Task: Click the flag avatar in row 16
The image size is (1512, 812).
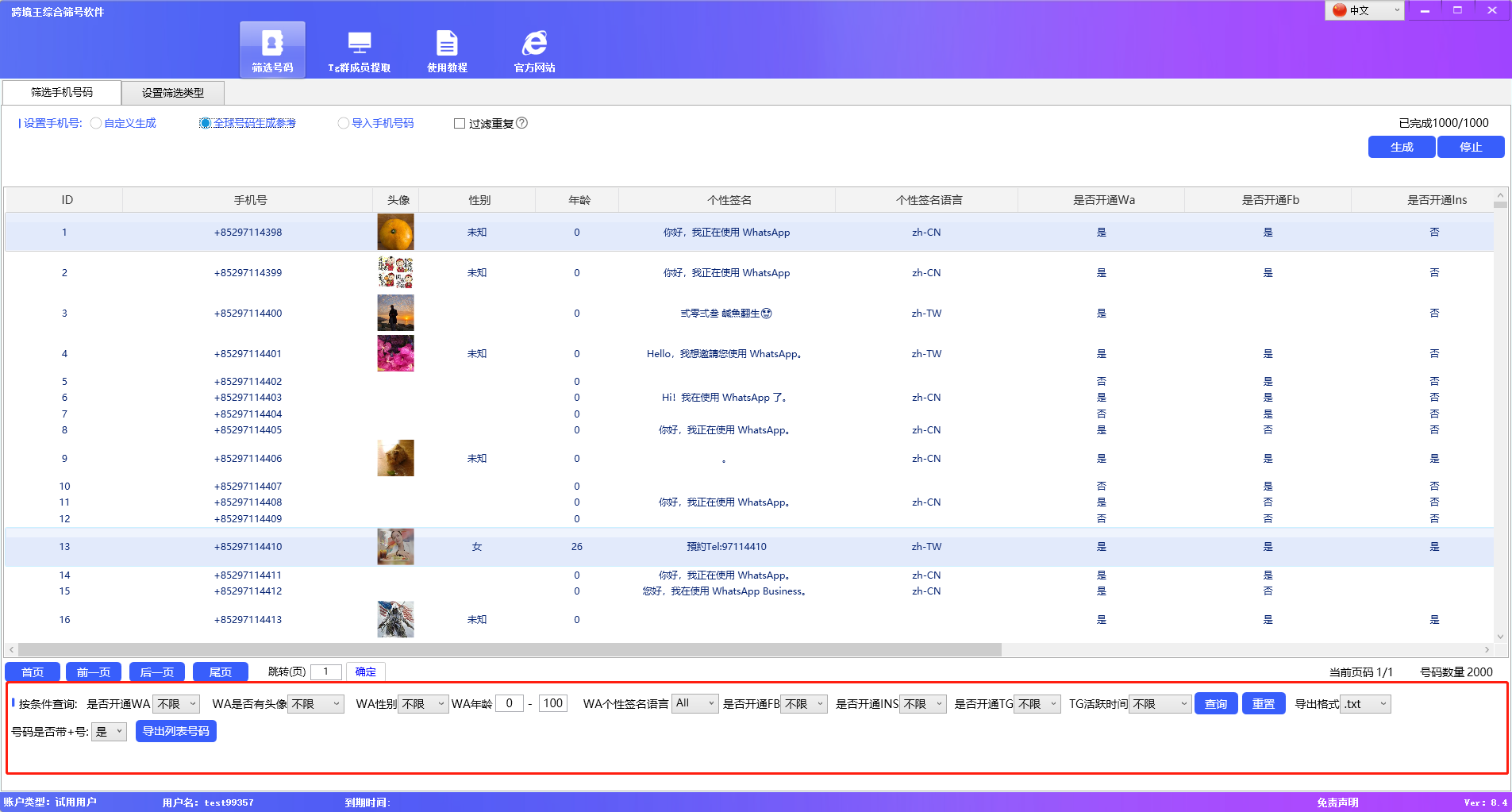Action: click(x=395, y=620)
